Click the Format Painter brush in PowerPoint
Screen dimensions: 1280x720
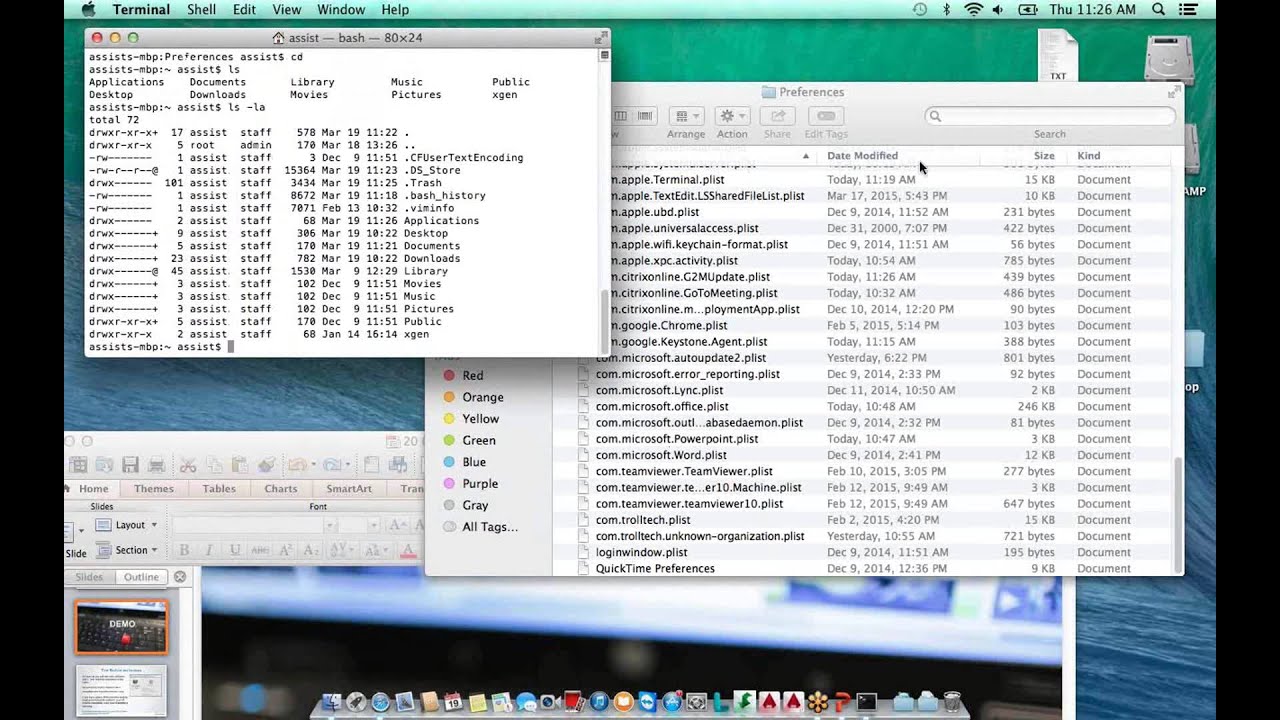coord(266,464)
